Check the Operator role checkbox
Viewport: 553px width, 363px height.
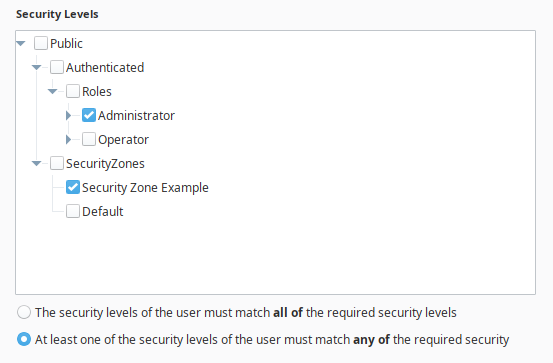tap(89, 139)
